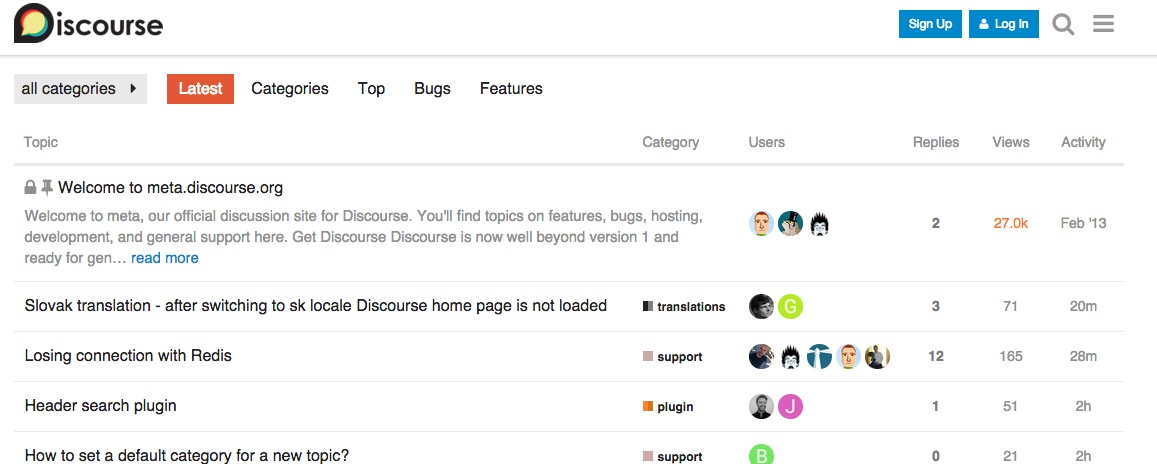Sort topics by Views column header
1157x464 pixels.
pyautogui.click(x=1010, y=142)
